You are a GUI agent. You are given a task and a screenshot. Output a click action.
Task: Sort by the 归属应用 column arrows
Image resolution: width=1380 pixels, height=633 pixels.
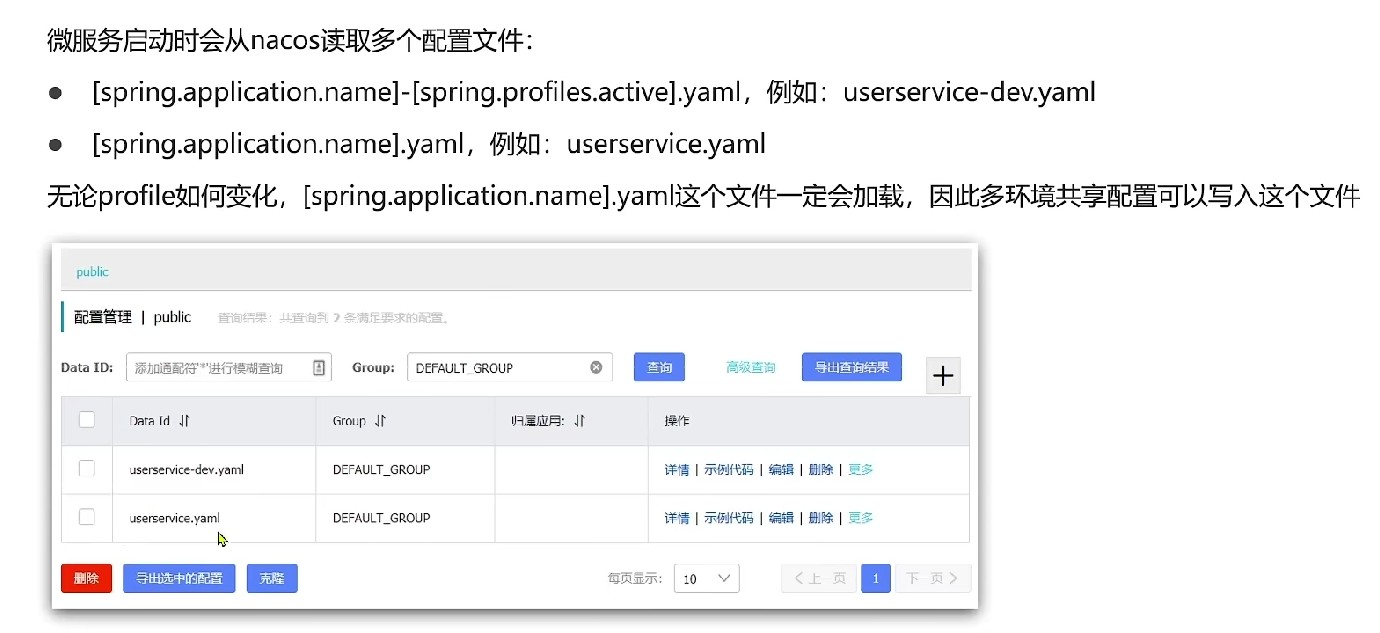click(580, 421)
